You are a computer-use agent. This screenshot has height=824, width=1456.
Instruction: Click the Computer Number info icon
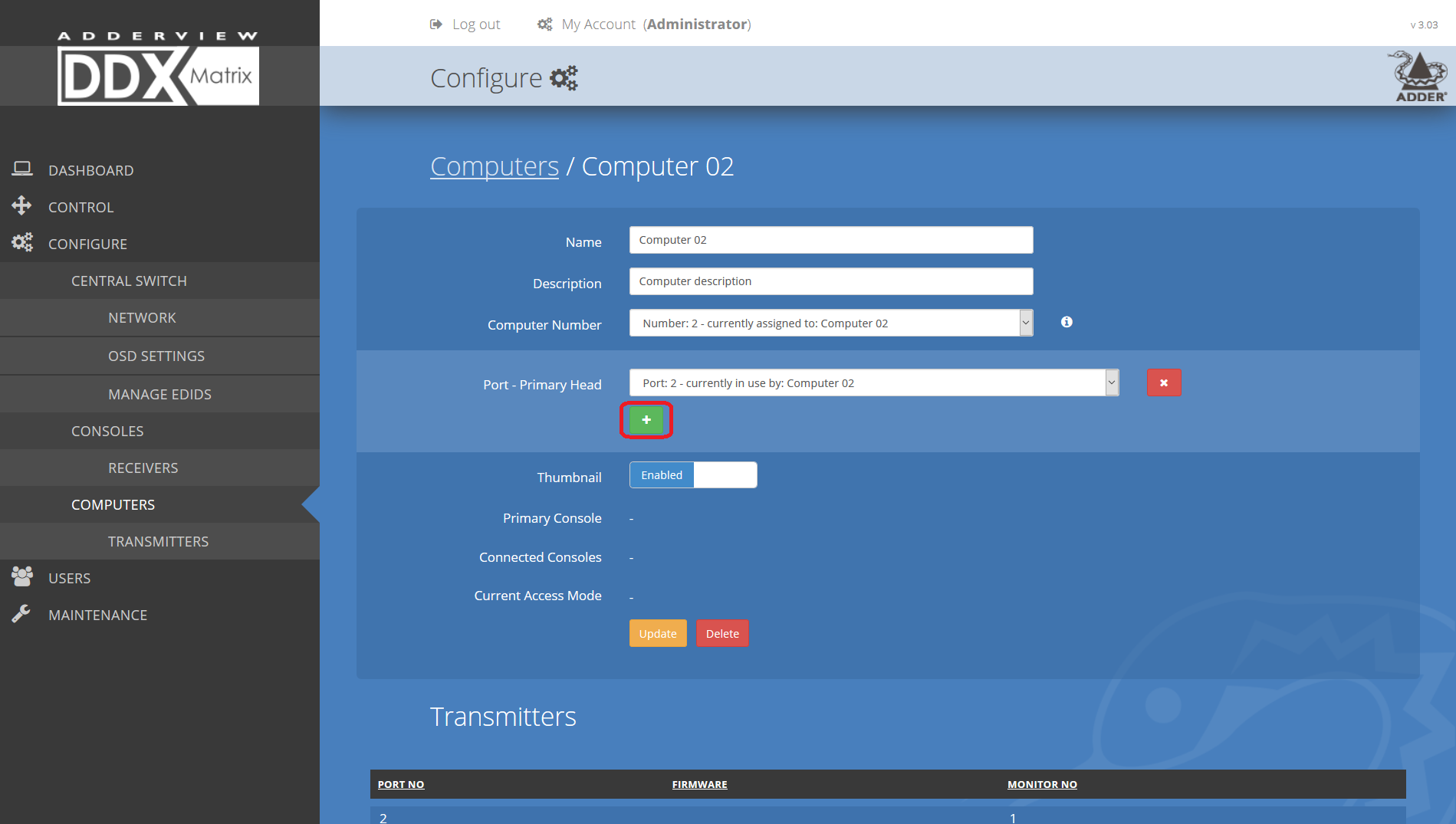[x=1067, y=322]
